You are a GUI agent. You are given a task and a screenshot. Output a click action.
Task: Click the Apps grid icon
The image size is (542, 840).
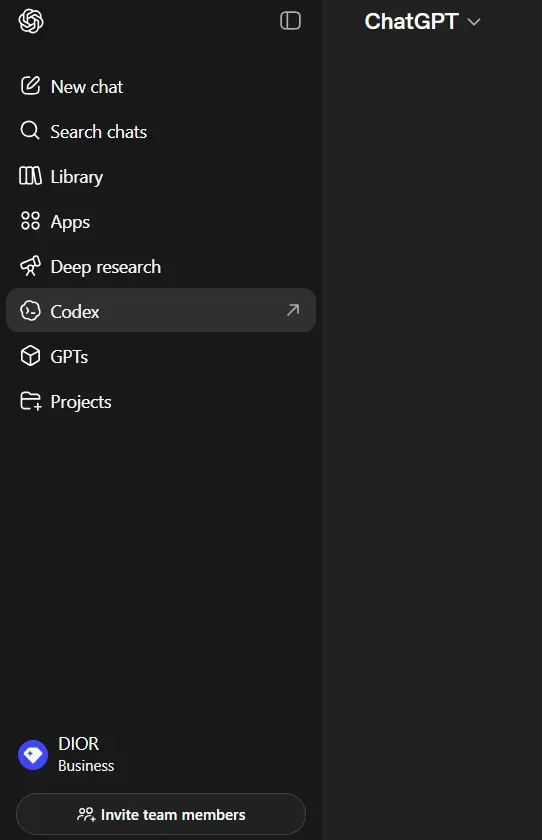[30, 221]
